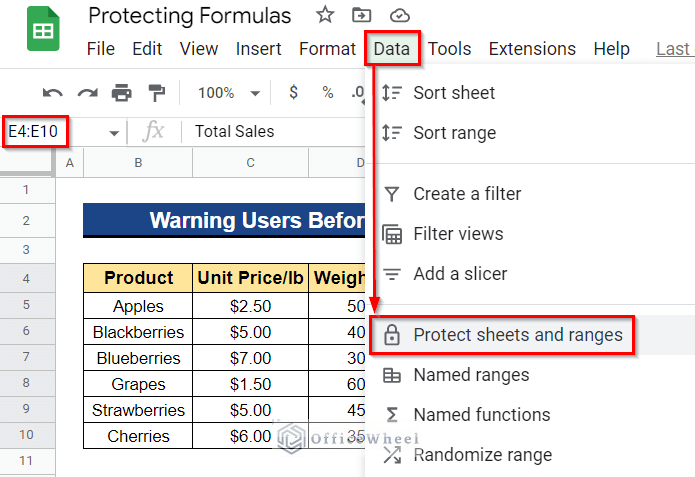Click the Sort sheet icon
The height and width of the screenshot is (477, 695).
click(392, 93)
